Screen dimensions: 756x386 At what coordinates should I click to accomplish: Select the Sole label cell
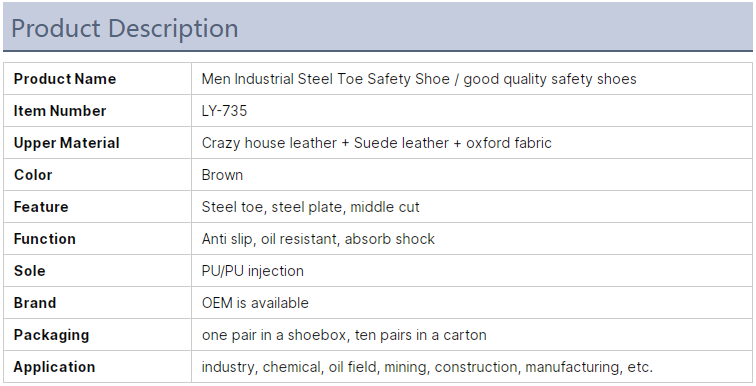97,271
